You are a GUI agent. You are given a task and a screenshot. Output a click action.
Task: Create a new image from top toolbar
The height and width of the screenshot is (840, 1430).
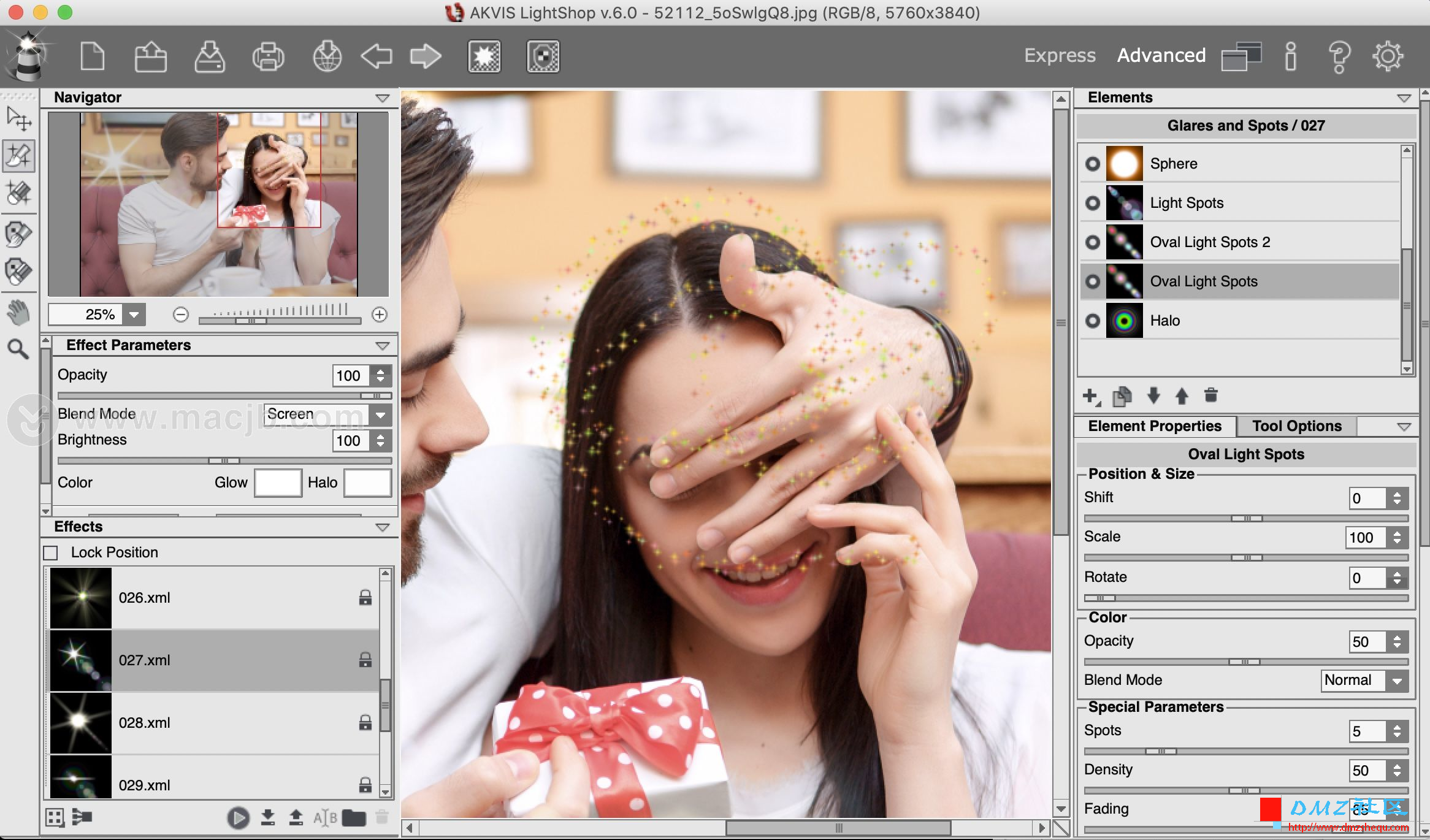click(92, 57)
